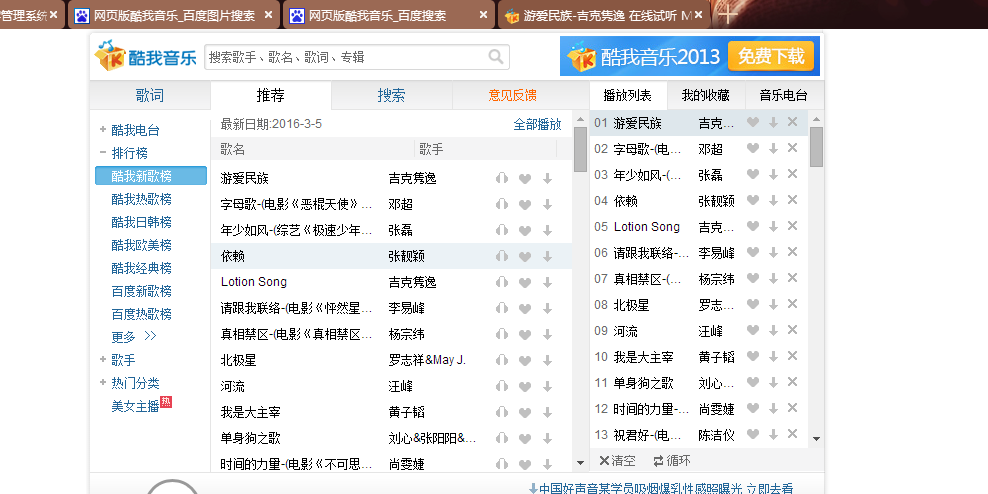This screenshot has width=988, height=494.
Task: Open the 歌词 tab
Action: coord(149,95)
